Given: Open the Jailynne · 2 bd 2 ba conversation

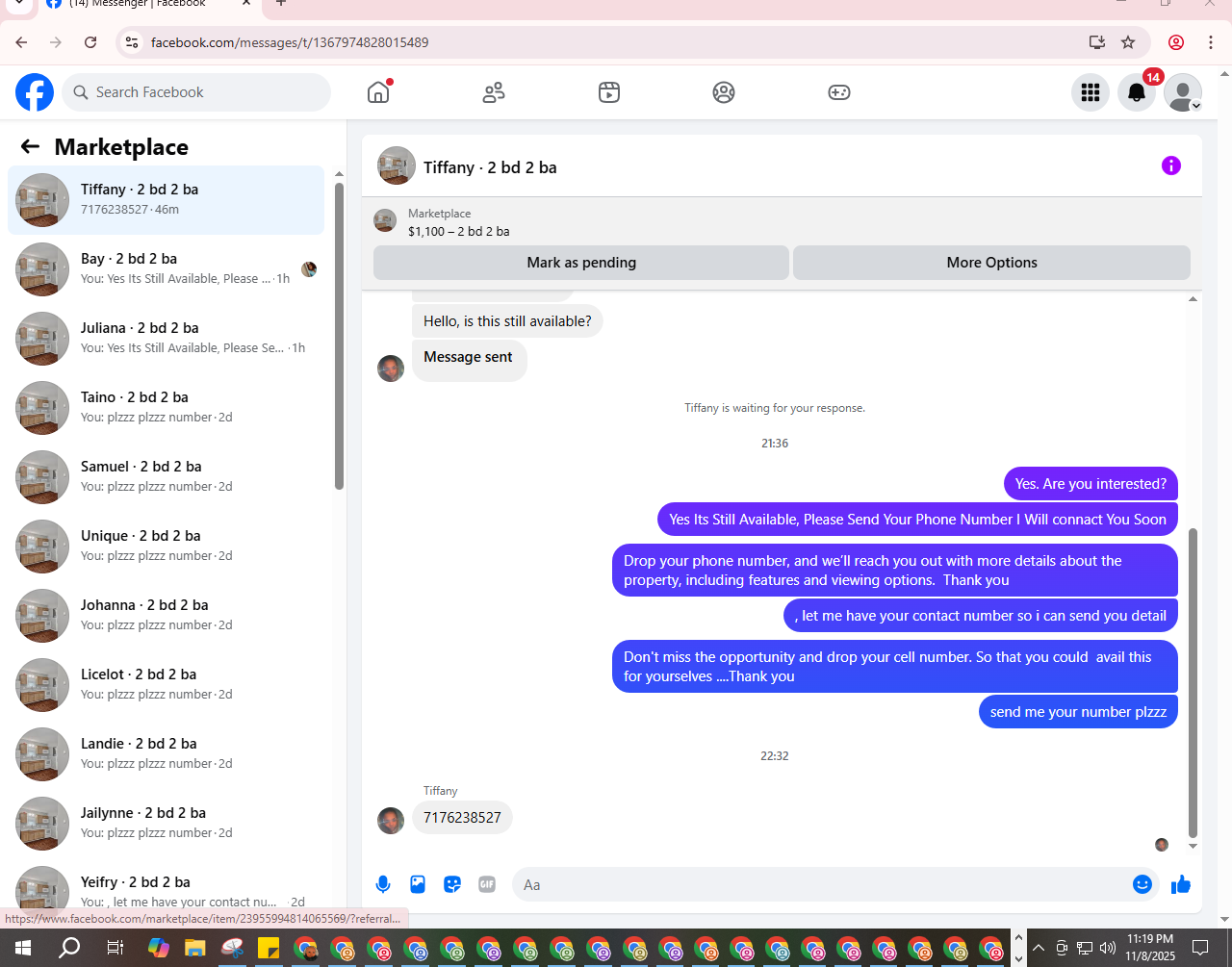Looking at the screenshot, I should coord(167,824).
